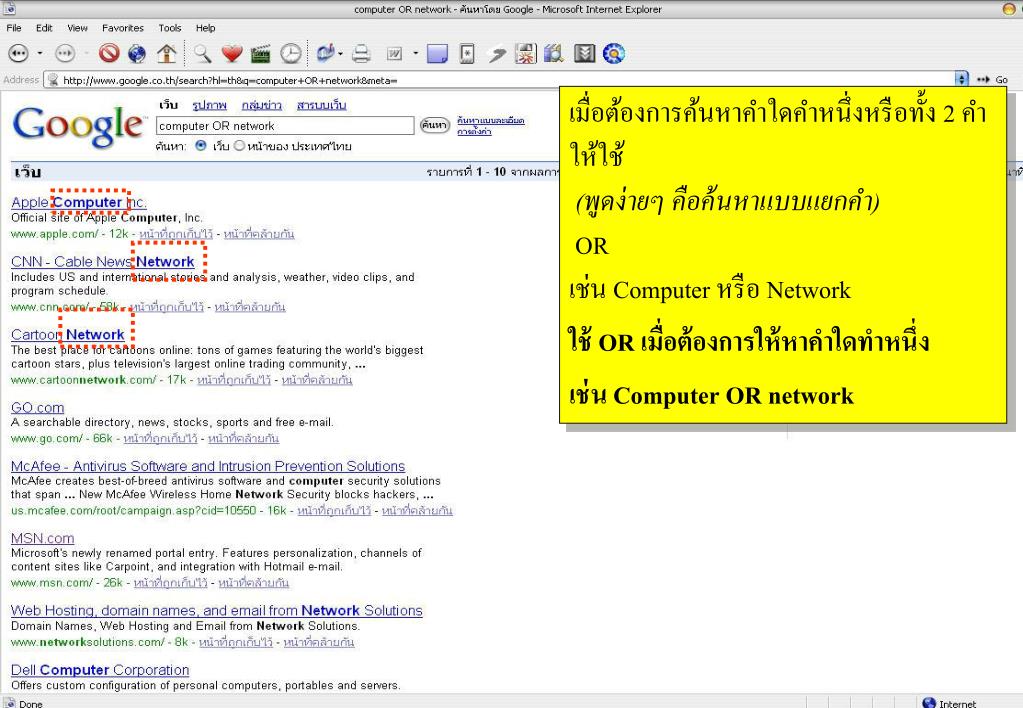Image resolution: width=1023 pixels, height=708 pixels.
Task: Open the Cartoon Network result link
Action: point(68,335)
